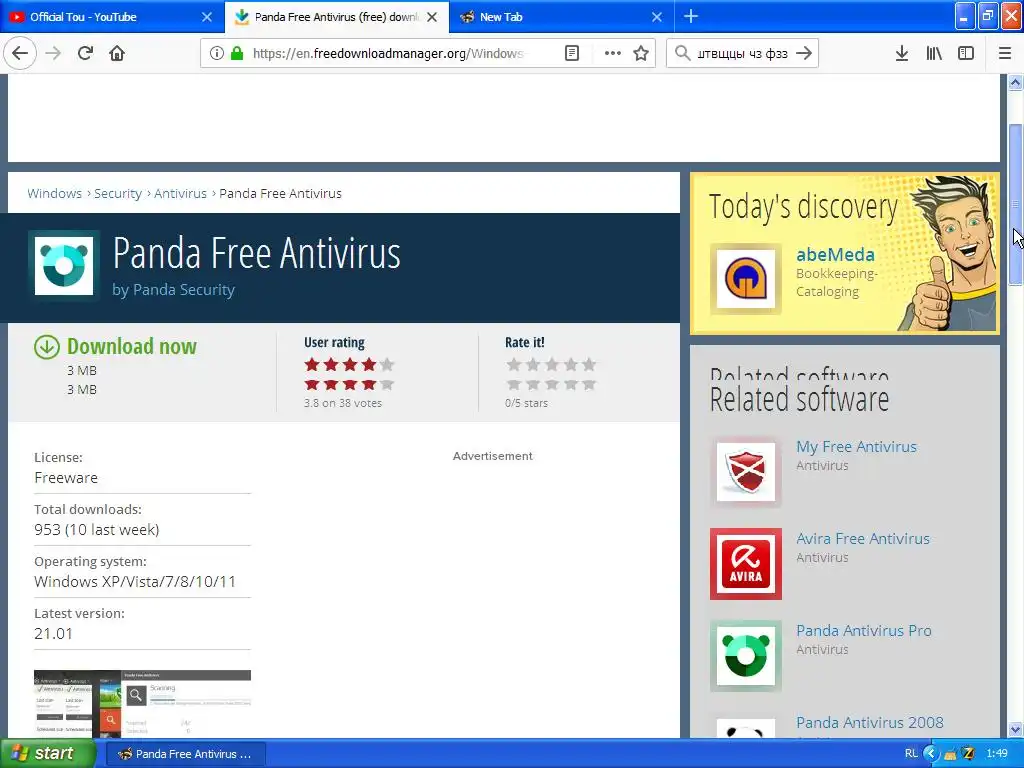Click the green Download now button
1024x768 pixels.
point(132,346)
